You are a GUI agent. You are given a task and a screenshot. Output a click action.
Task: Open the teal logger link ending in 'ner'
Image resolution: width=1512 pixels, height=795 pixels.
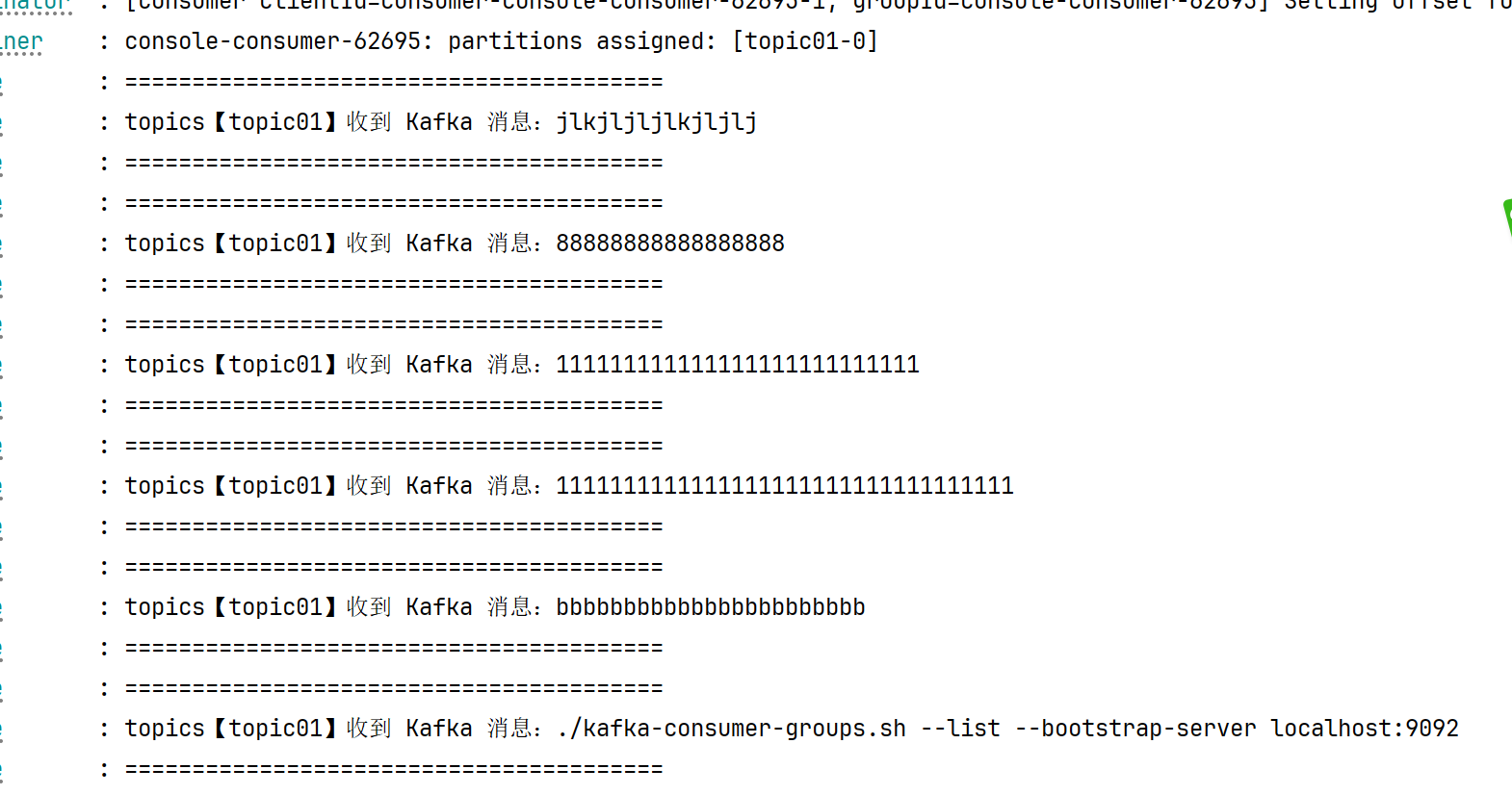click(21, 42)
